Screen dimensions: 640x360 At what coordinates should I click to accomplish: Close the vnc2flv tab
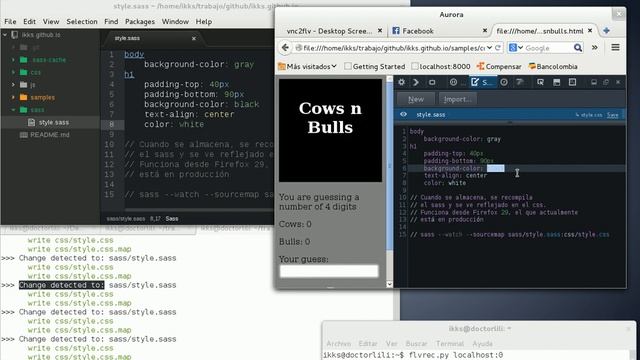[380, 31]
